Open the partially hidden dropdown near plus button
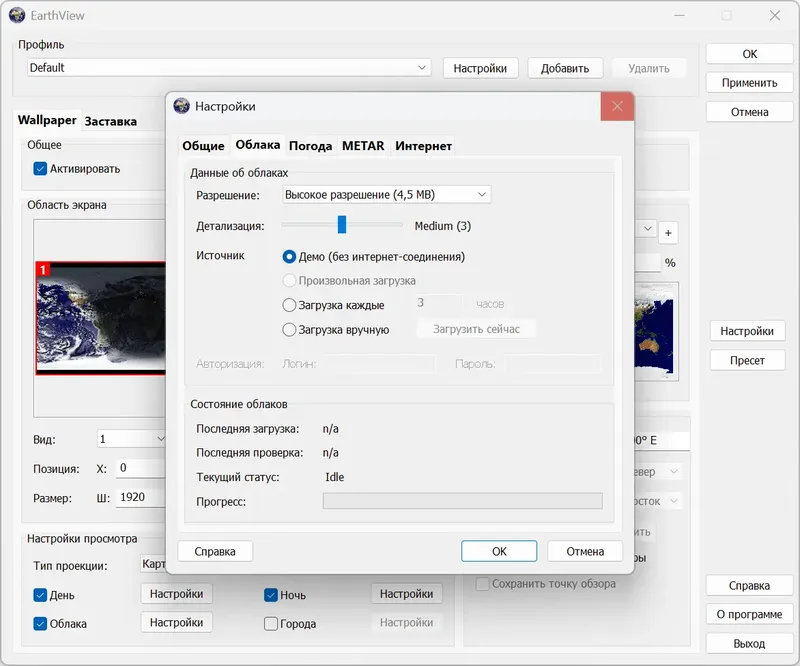Image resolution: width=800 pixels, height=666 pixels. pyautogui.click(x=645, y=229)
